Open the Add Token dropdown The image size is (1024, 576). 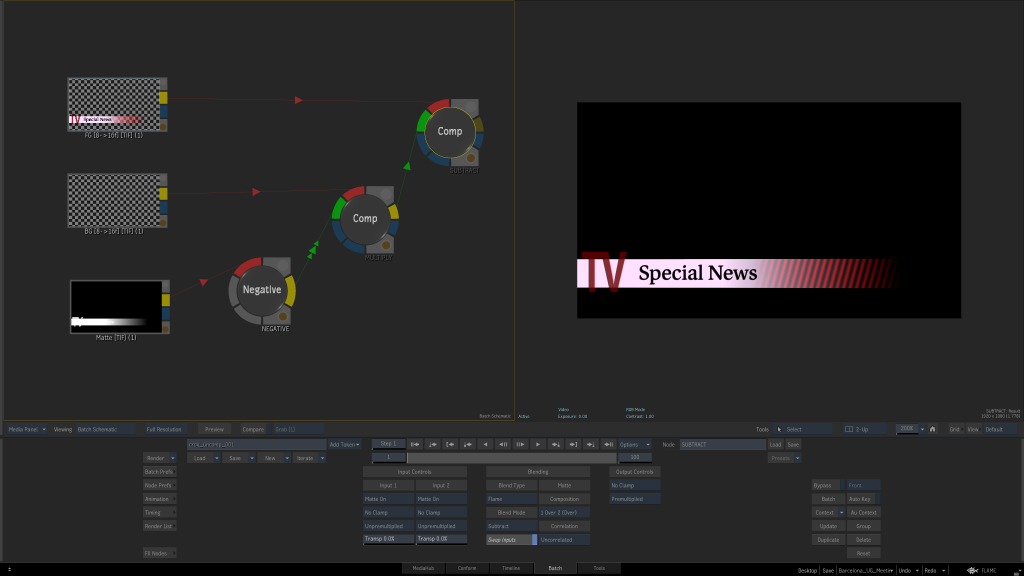344,444
